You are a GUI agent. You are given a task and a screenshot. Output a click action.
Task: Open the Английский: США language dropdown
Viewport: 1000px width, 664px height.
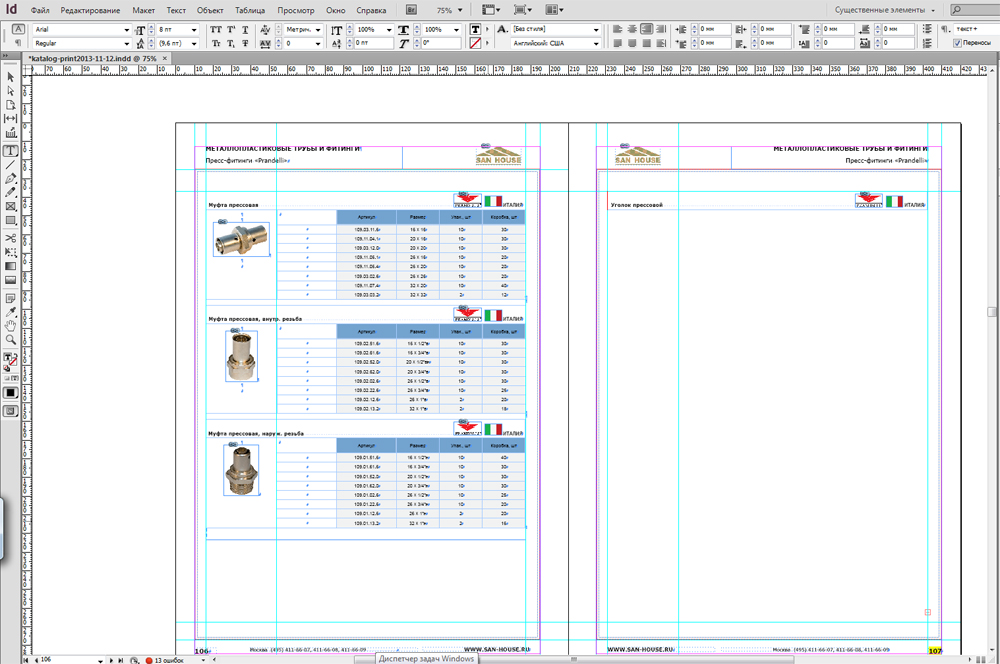596,43
